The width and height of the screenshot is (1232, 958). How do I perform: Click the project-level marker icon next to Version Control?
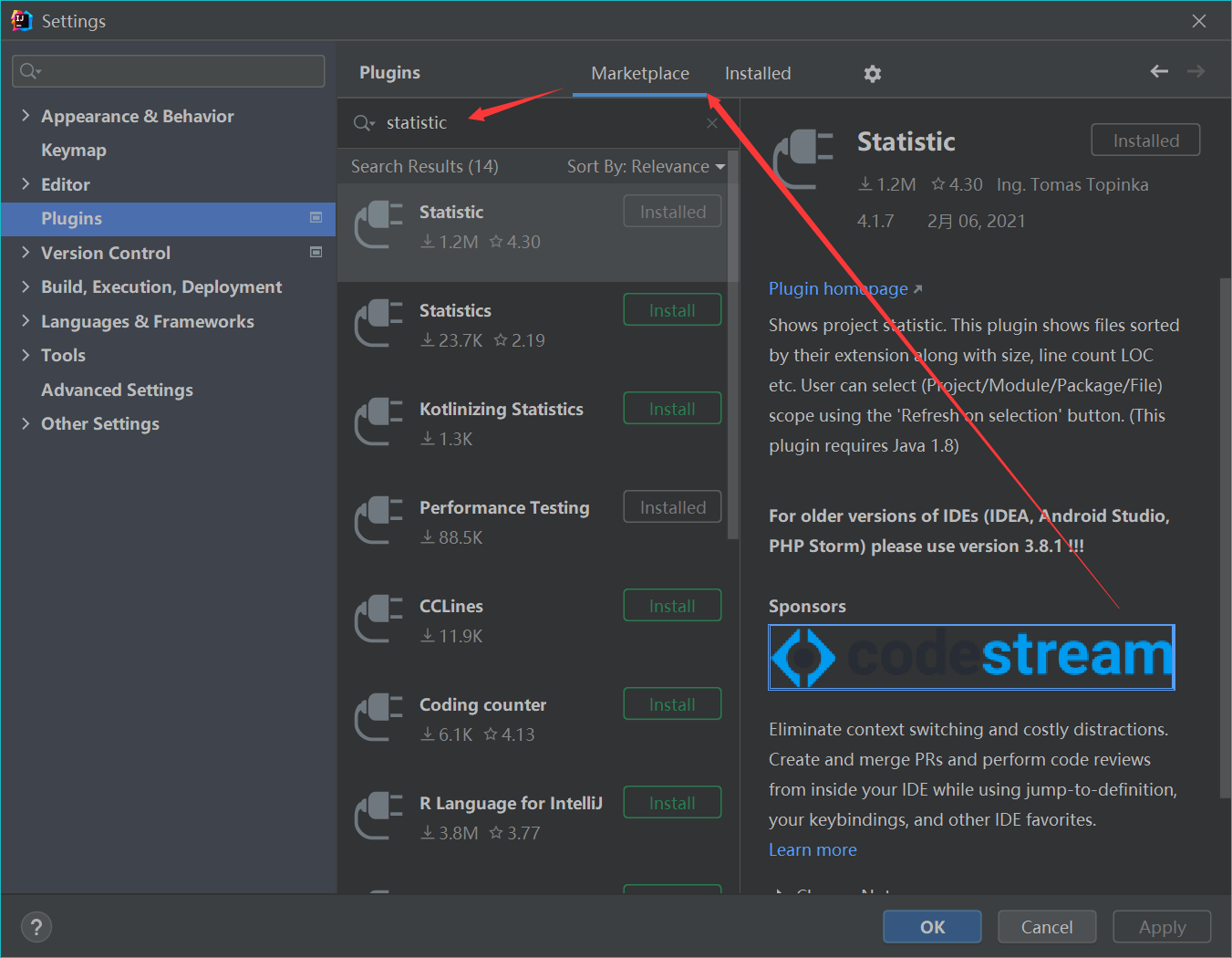click(x=316, y=253)
